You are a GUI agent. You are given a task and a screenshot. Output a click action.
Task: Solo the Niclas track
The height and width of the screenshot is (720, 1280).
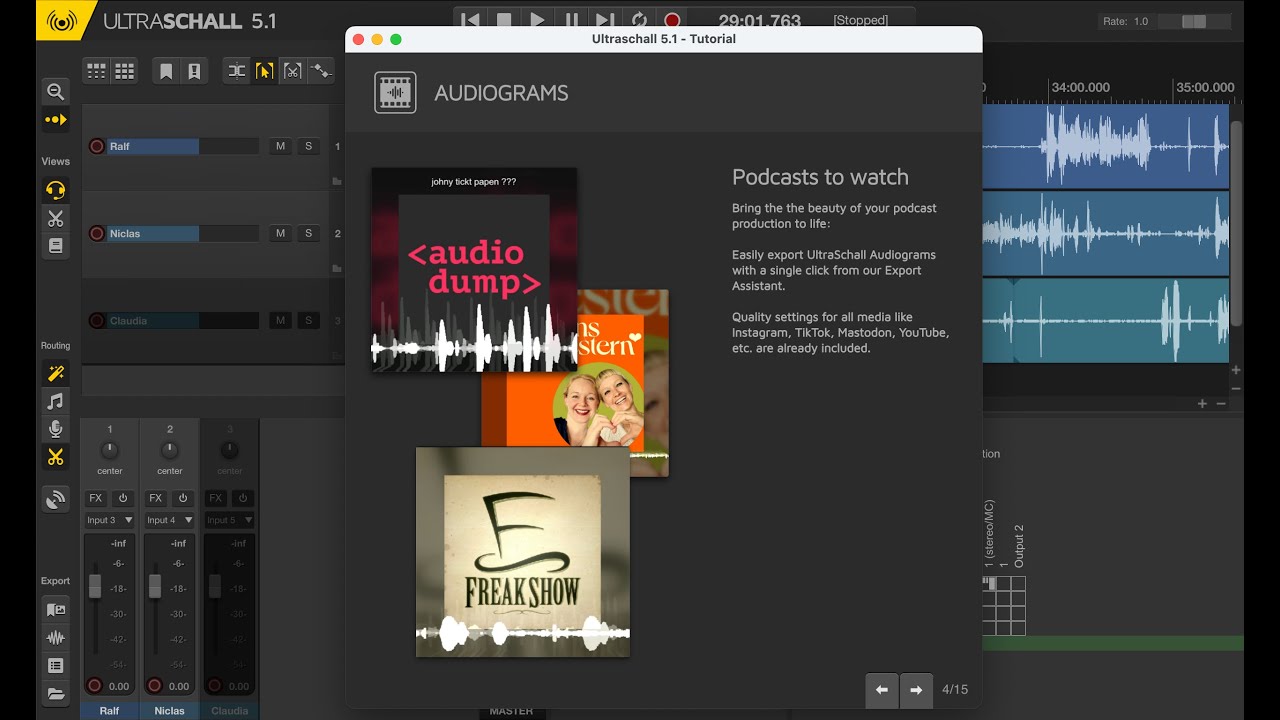click(308, 233)
